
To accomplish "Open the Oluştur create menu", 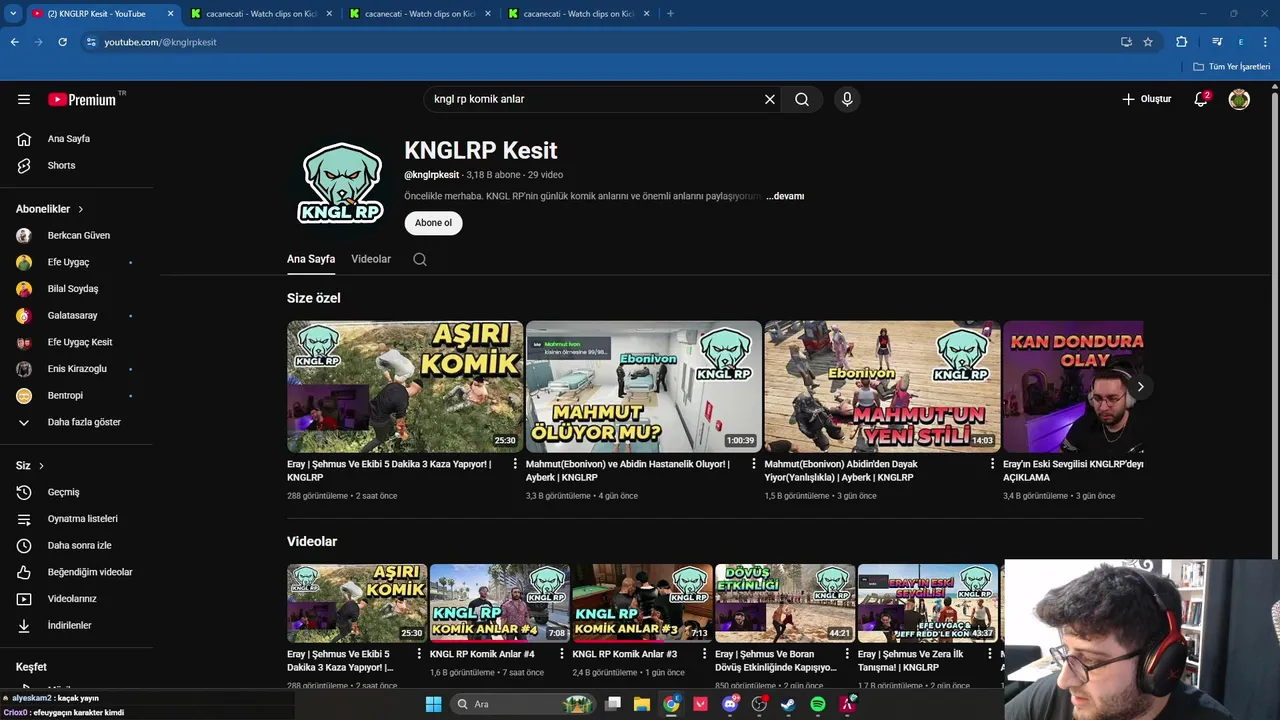I will coord(1146,99).
